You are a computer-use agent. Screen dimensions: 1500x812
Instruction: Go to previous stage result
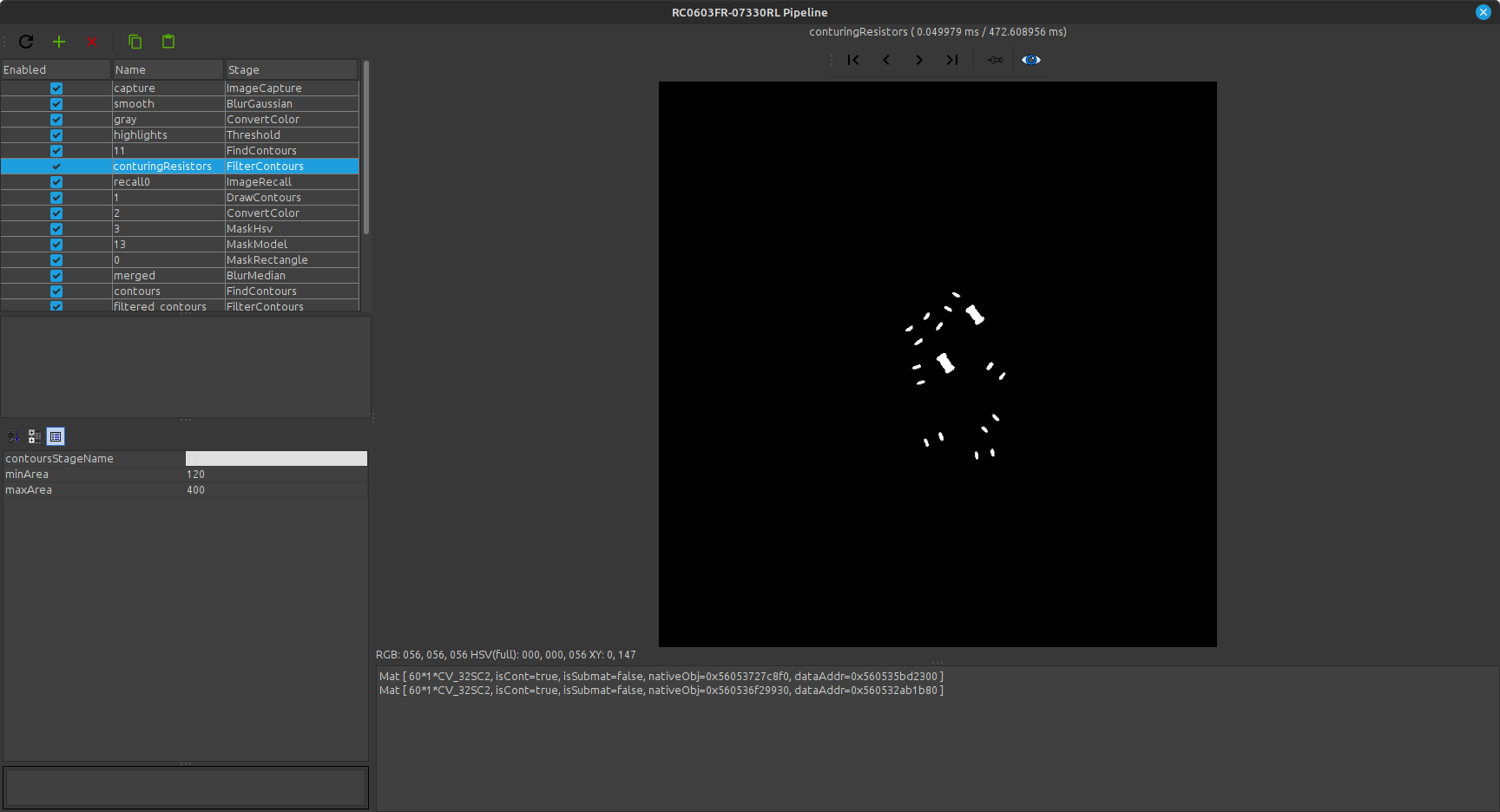click(886, 60)
